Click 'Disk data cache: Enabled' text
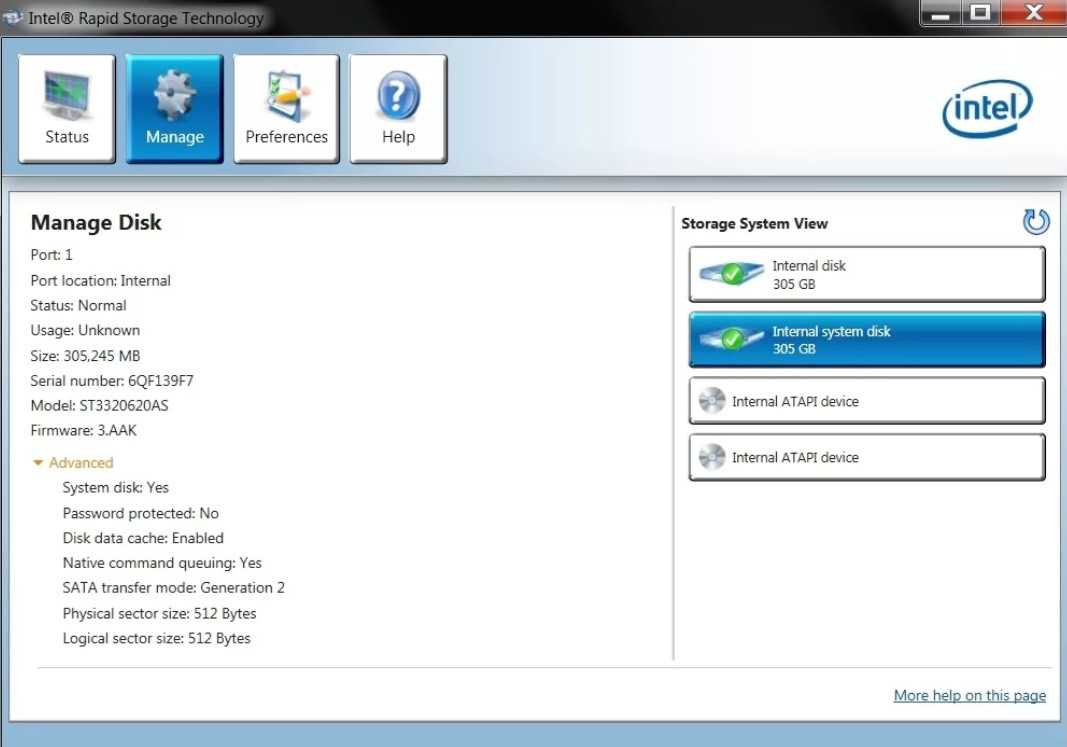The width and height of the screenshot is (1067, 747). (143, 538)
